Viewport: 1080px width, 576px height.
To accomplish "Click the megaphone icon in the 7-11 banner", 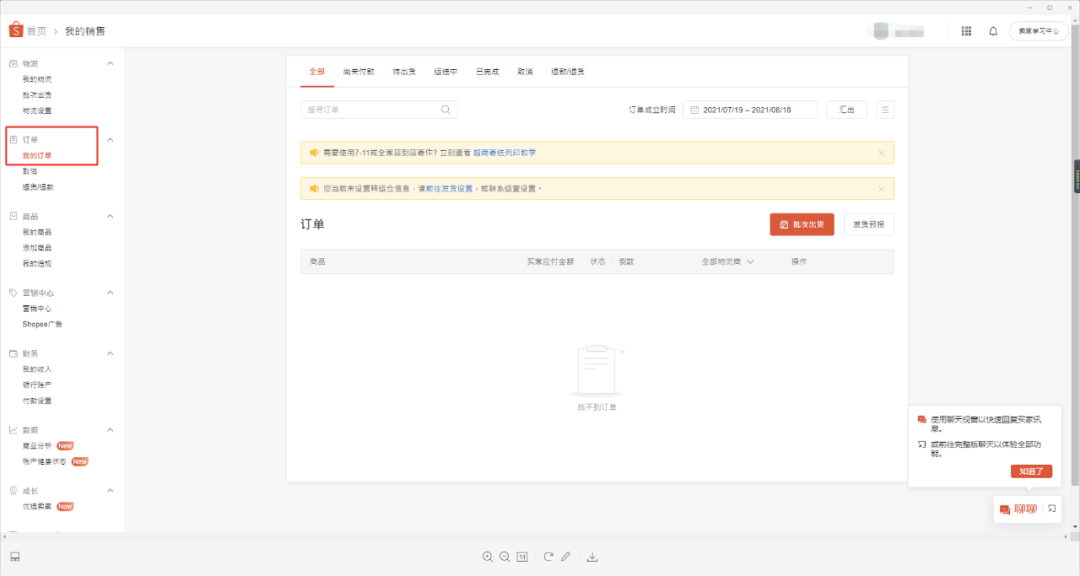I will [x=315, y=152].
